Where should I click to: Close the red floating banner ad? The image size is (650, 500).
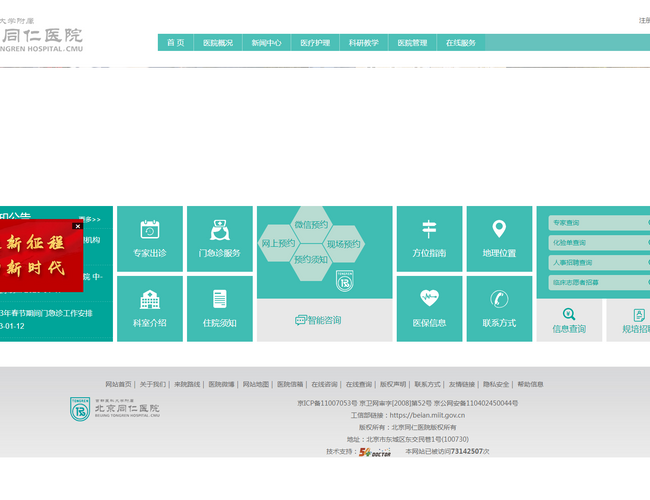(x=77, y=224)
